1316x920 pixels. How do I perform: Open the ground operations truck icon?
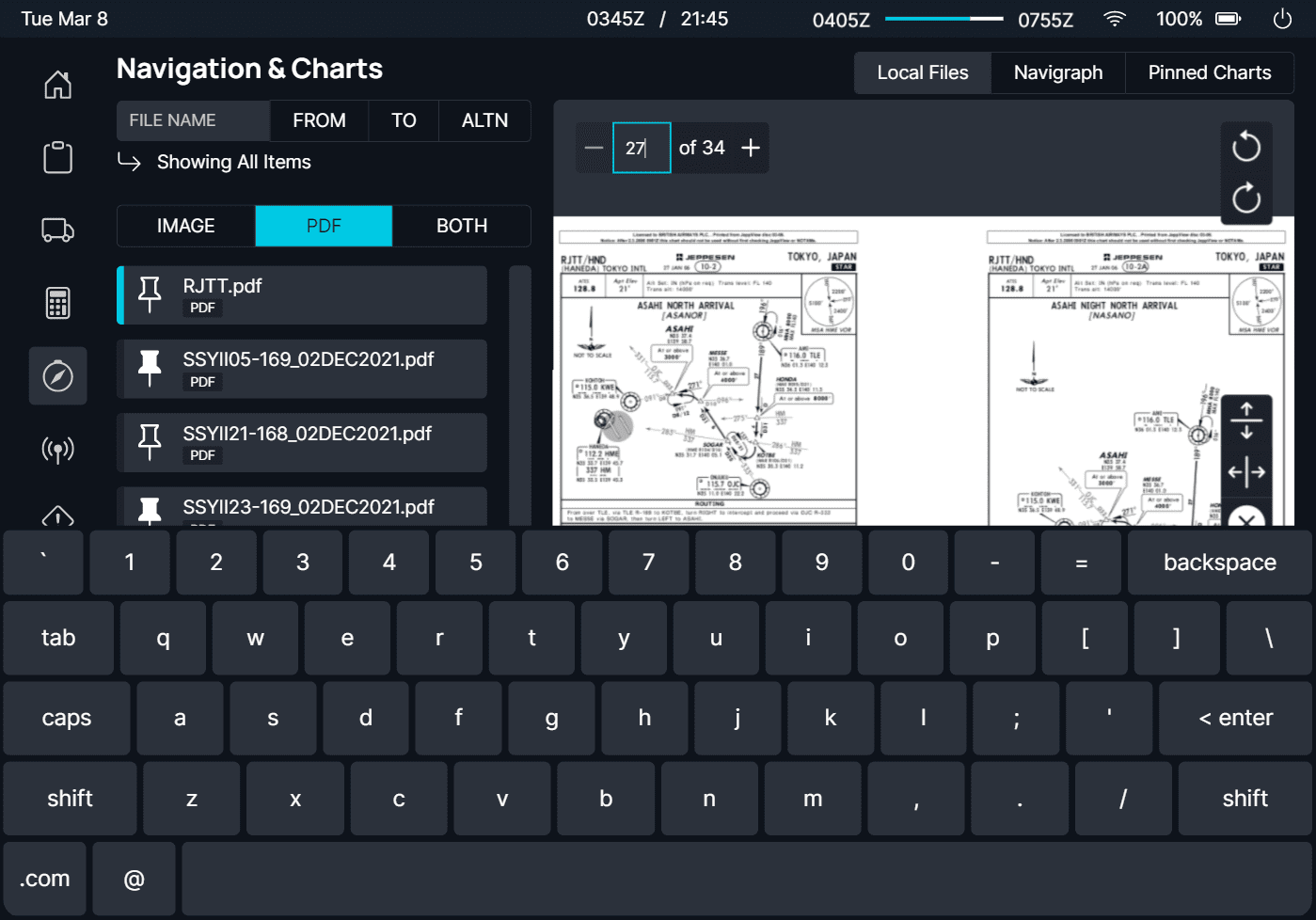click(57, 230)
